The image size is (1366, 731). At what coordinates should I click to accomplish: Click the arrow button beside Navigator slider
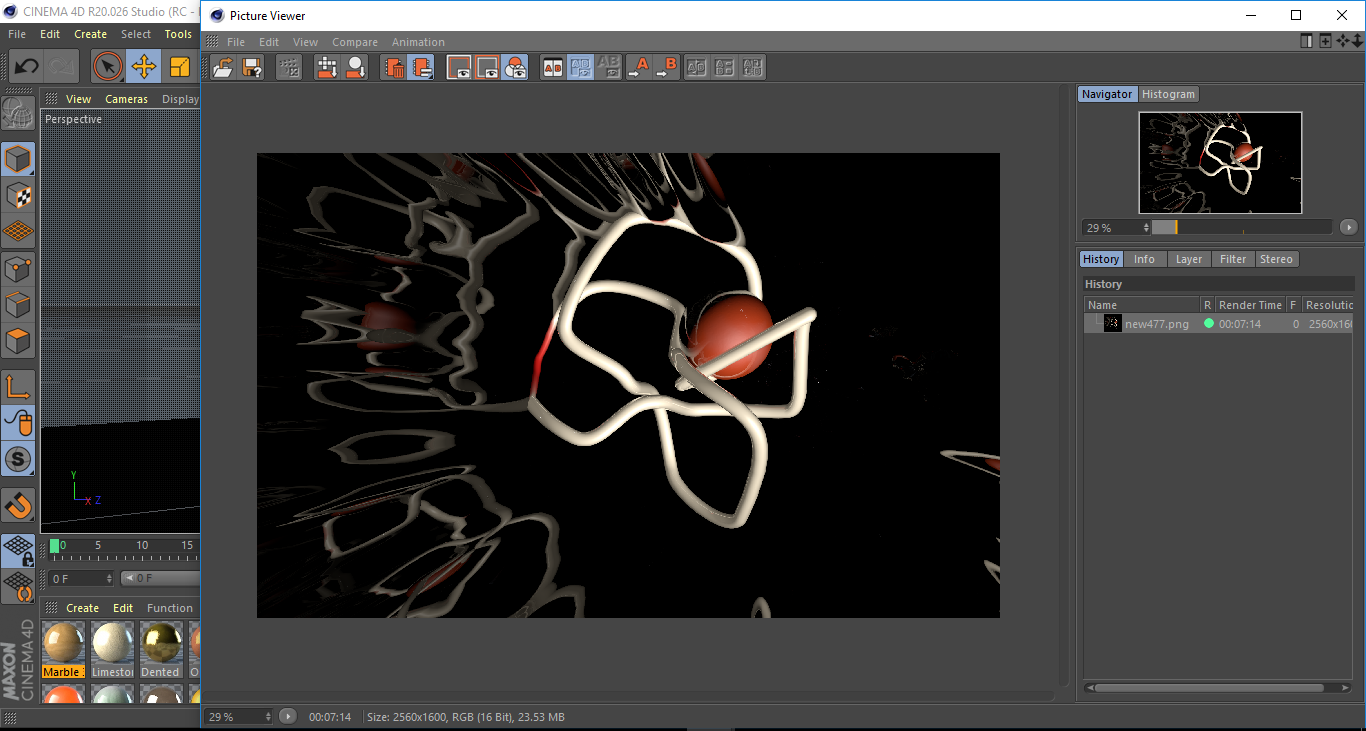1348,227
